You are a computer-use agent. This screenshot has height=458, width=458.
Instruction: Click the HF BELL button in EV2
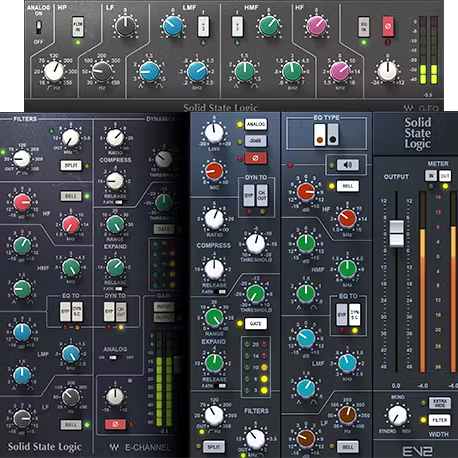click(347, 186)
